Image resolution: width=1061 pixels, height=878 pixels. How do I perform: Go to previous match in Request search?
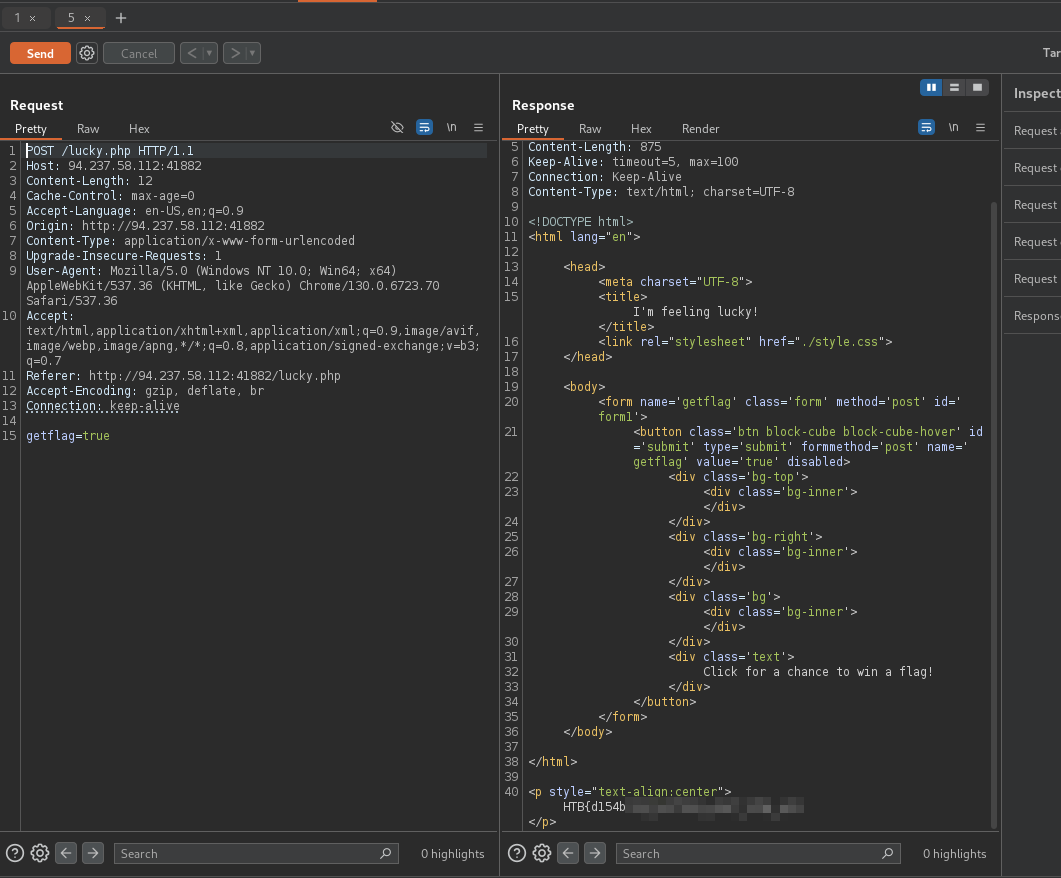66,853
